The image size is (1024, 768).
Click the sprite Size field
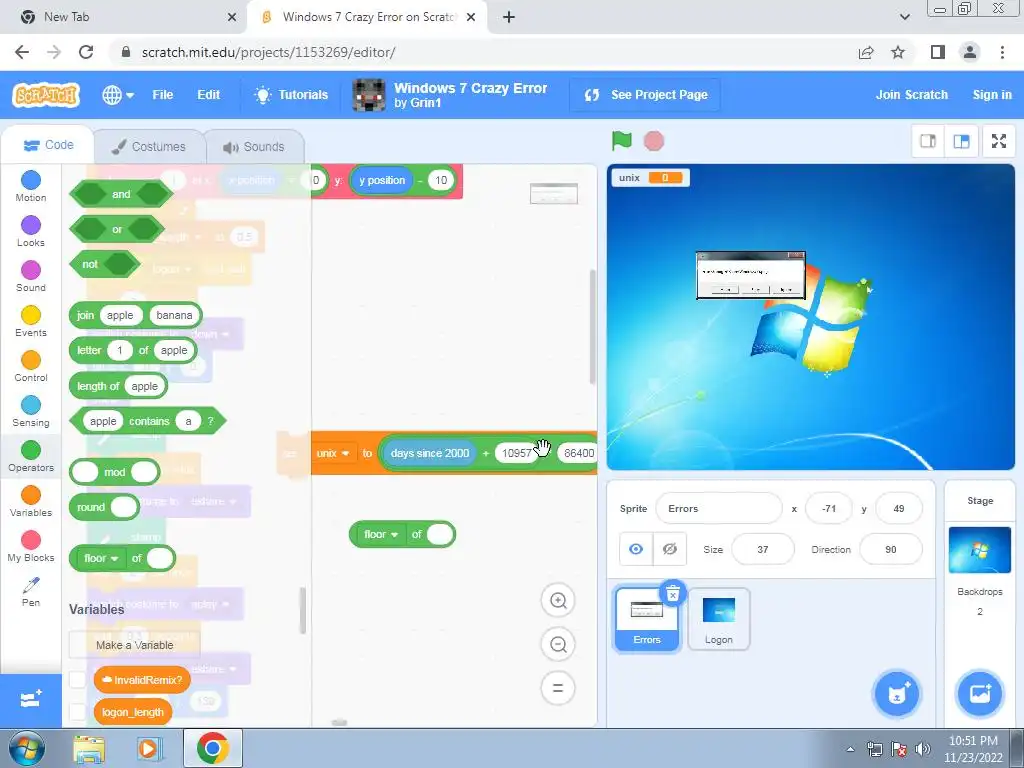(x=763, y=549)
